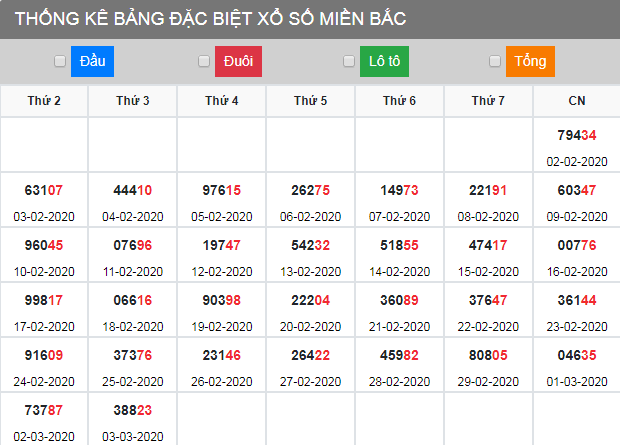Select the green Lô tô button
The height and width of the screenshot is (445, 620).
pyautogui.click(x=384, y=62)
